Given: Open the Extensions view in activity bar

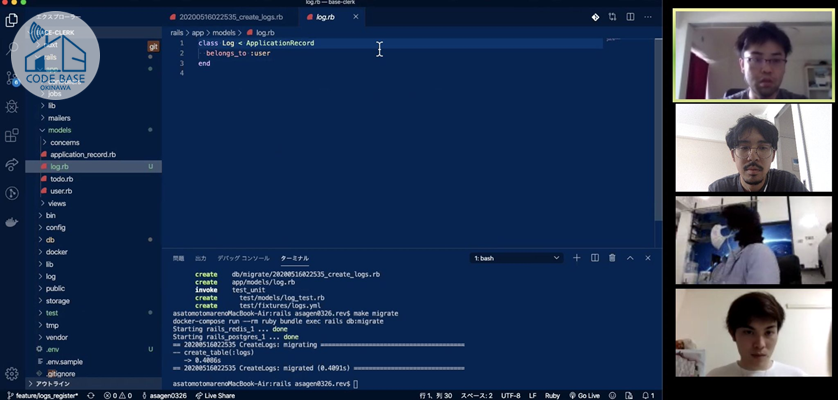Looking at the screenshot, I should pos(12,135).
